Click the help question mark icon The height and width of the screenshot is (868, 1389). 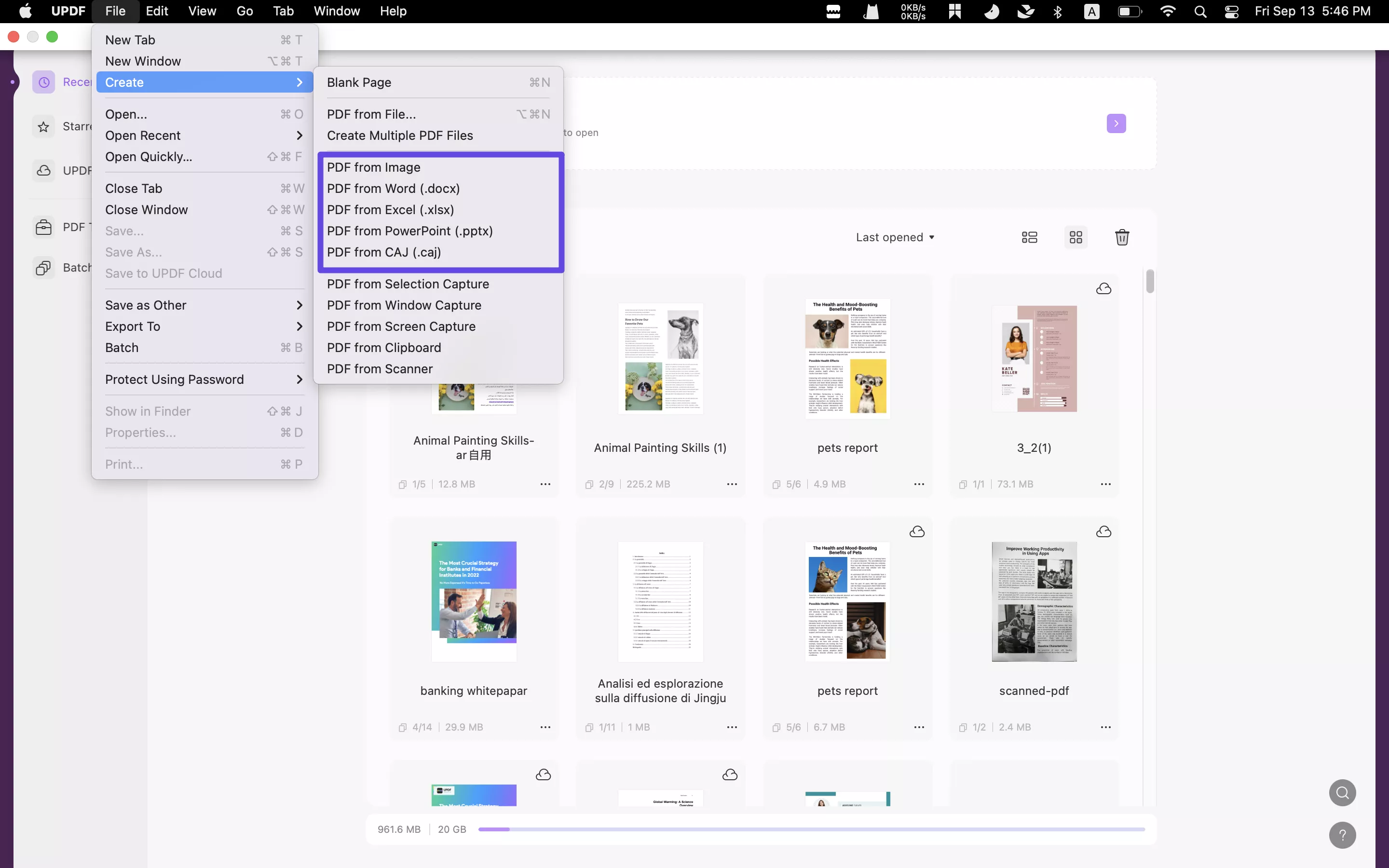[x=1343, y=835]
